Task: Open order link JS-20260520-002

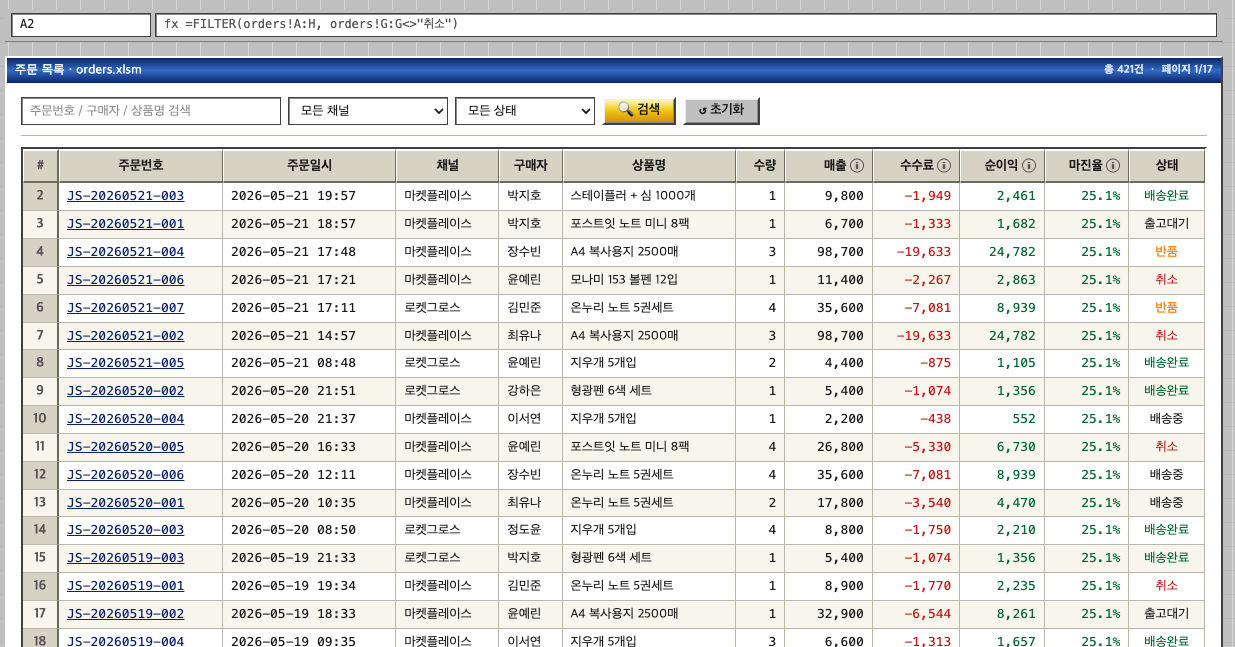Action: point(125,391)
